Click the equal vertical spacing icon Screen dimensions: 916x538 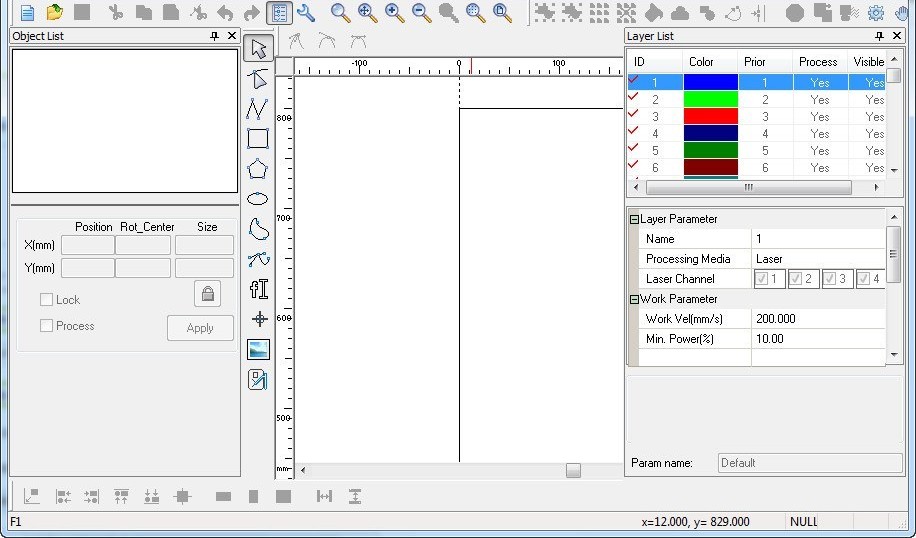point(355,497)
